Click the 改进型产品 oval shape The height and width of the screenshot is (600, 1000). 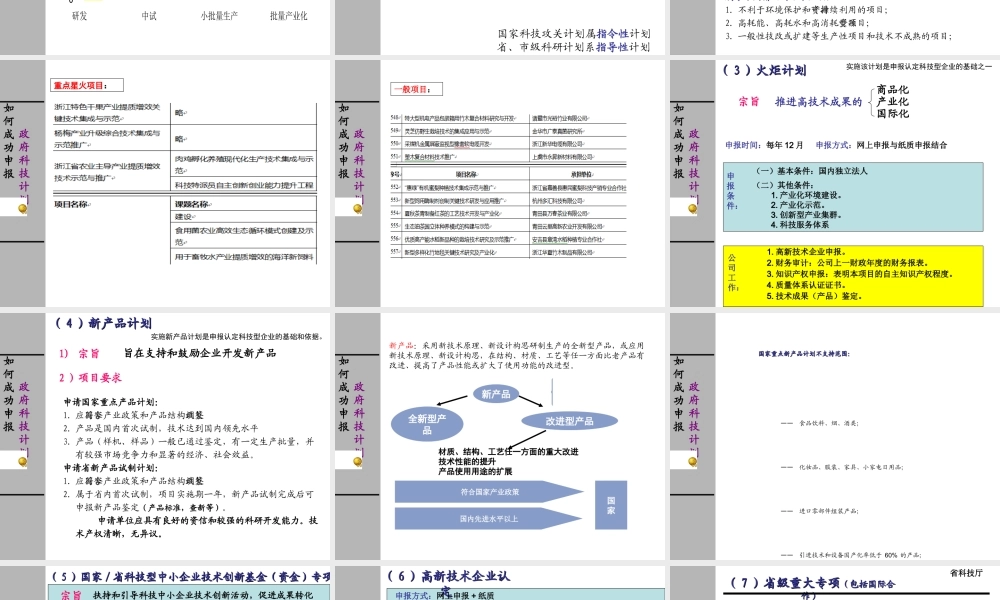coord(570,421)
